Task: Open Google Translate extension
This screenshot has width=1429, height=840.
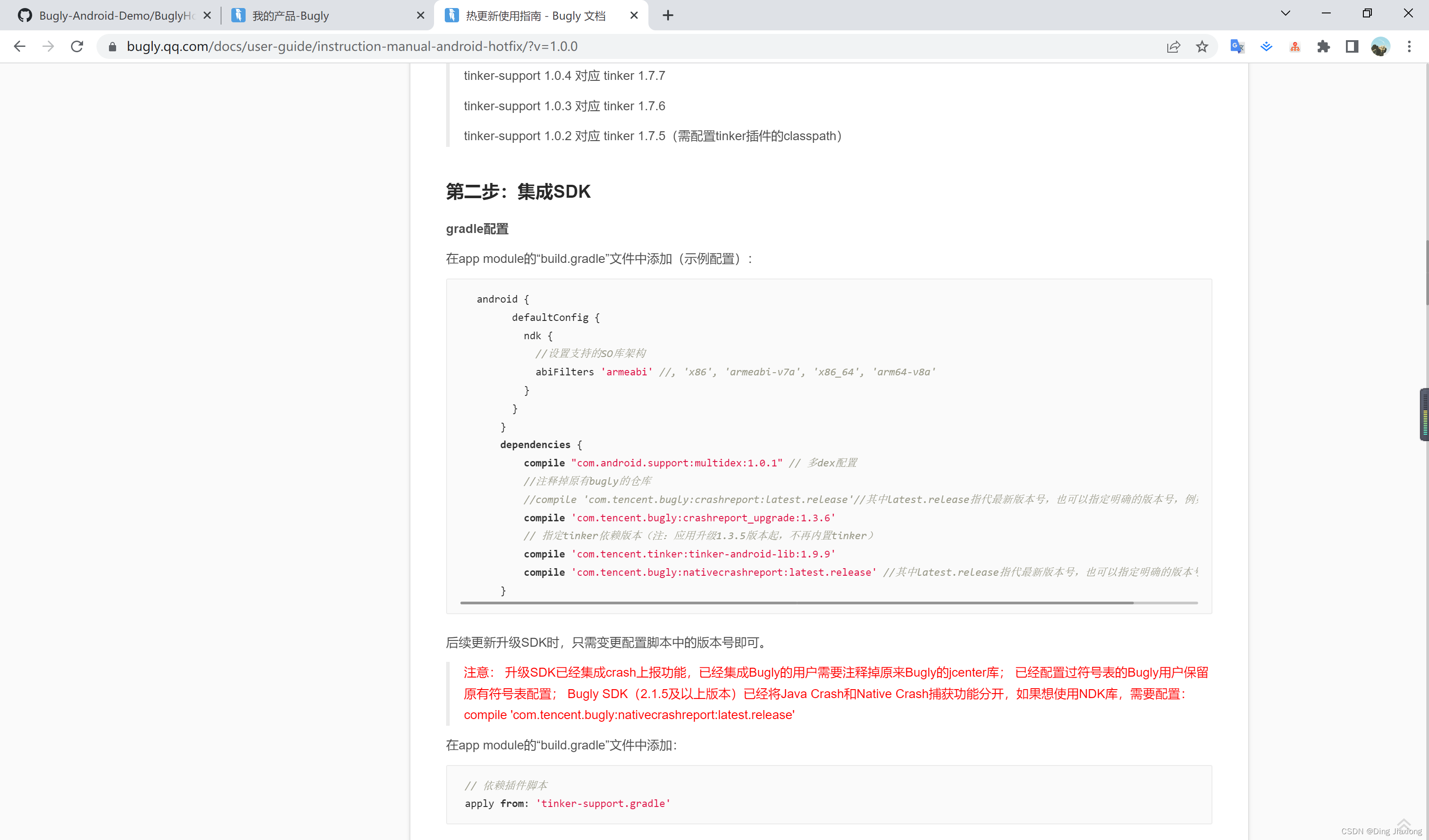Action: click(1237, 46)
